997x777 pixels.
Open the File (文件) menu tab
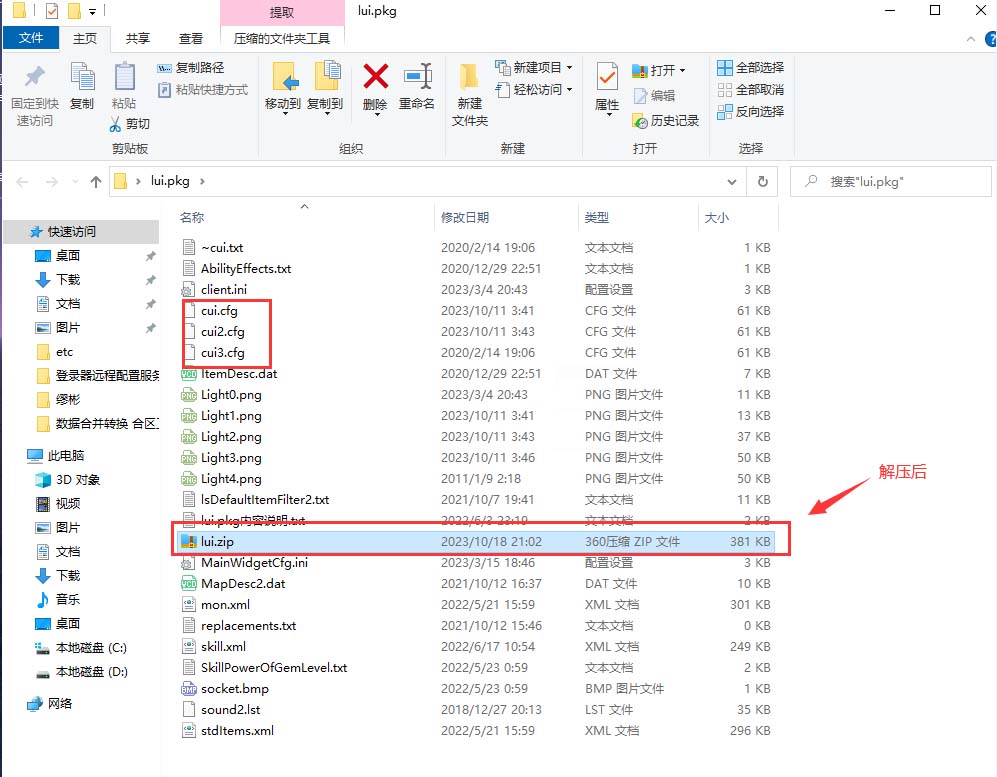click(31, 38)
